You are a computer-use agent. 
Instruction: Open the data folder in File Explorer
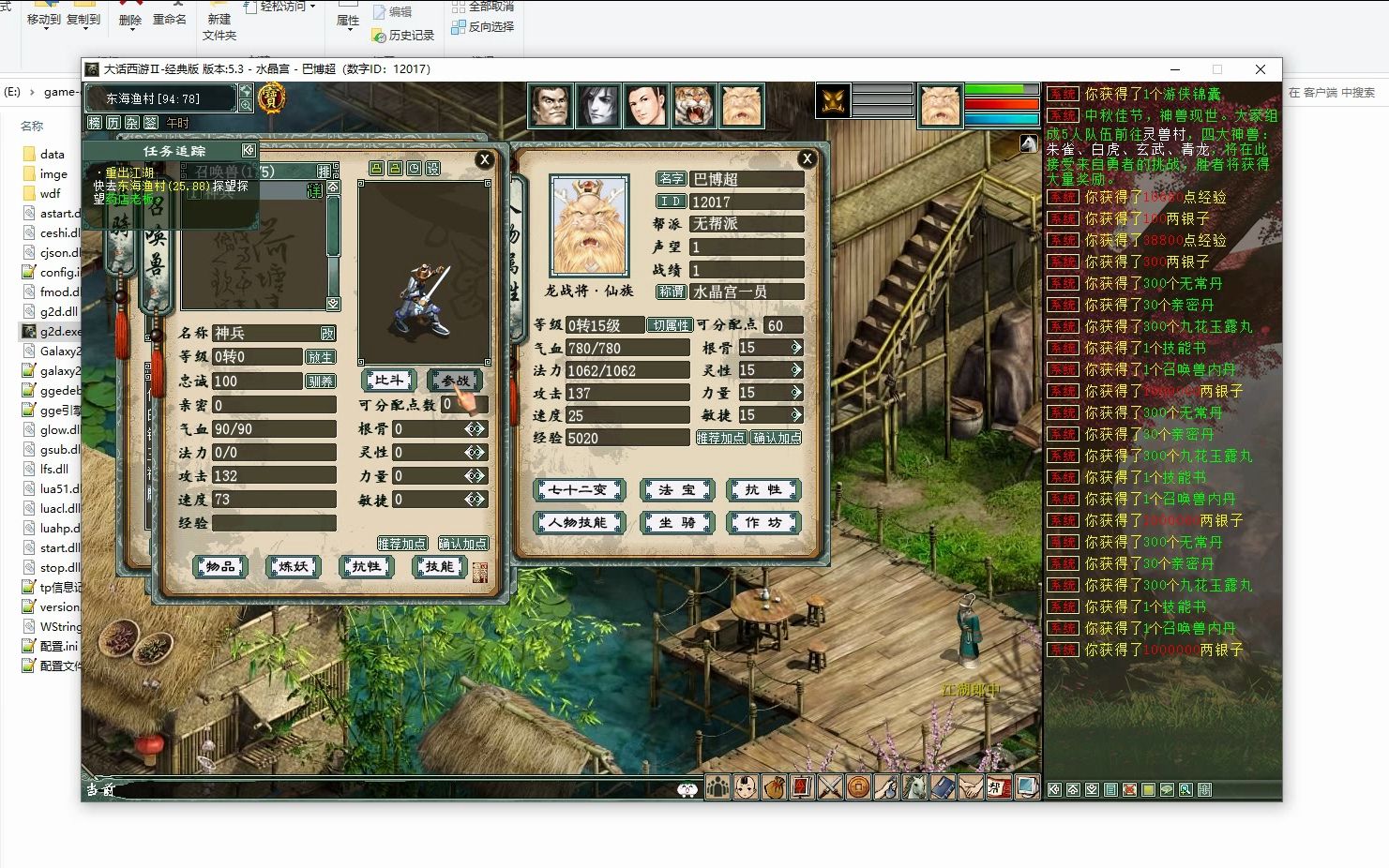pos(53,154)
